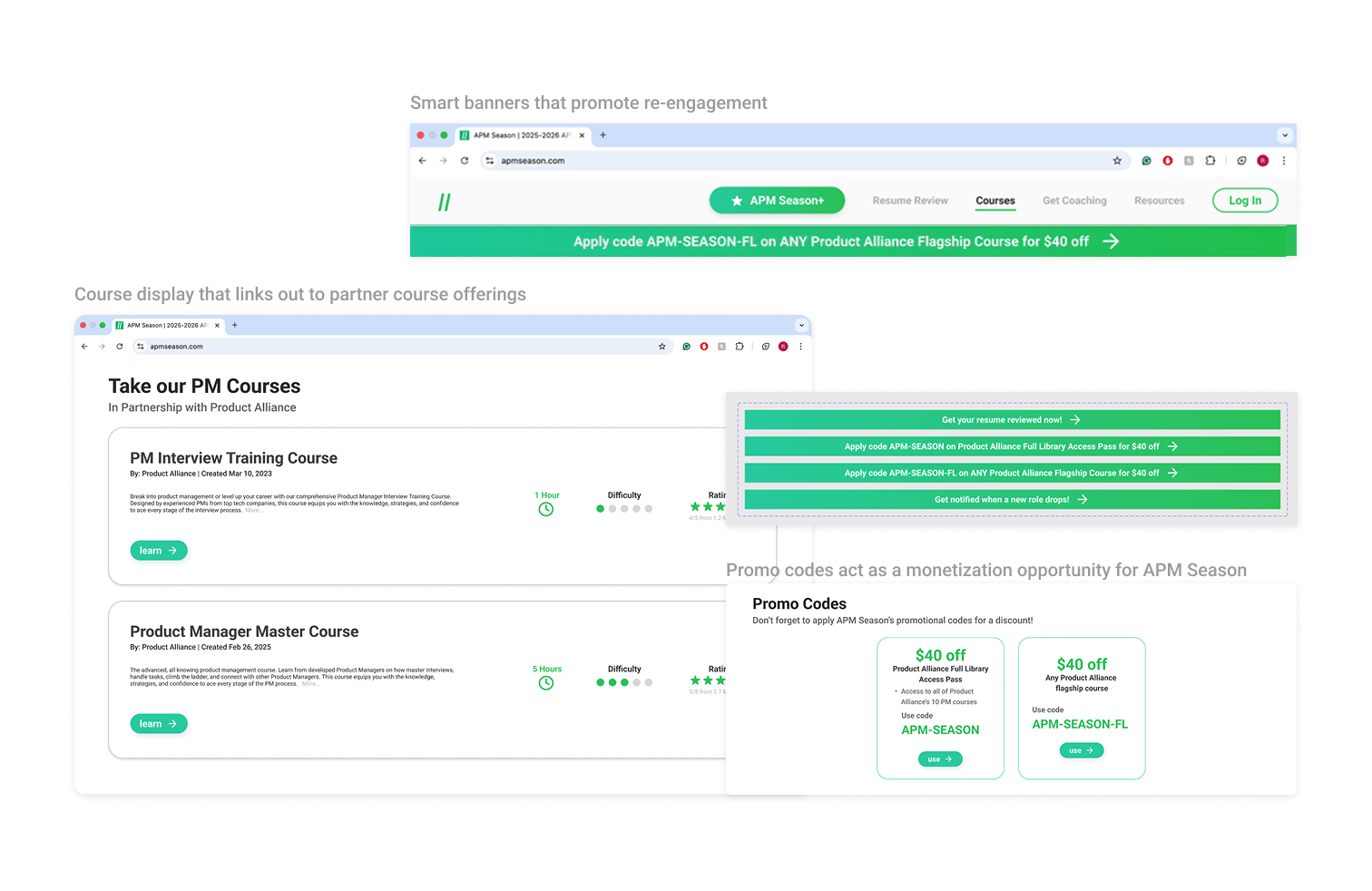The height and width of the screenshot is (891, 1372).
Task: Open Extensions puzzle icon in PM Courses browser
Action: 740,347
